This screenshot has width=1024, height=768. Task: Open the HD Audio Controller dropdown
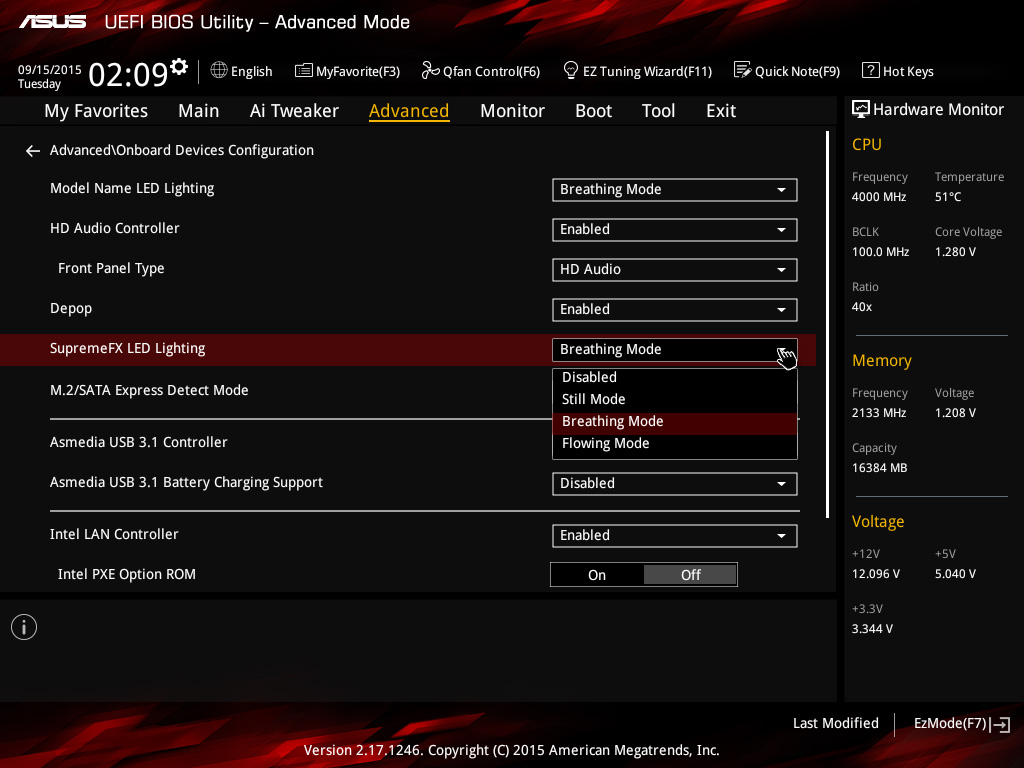[x=674, y=230]
